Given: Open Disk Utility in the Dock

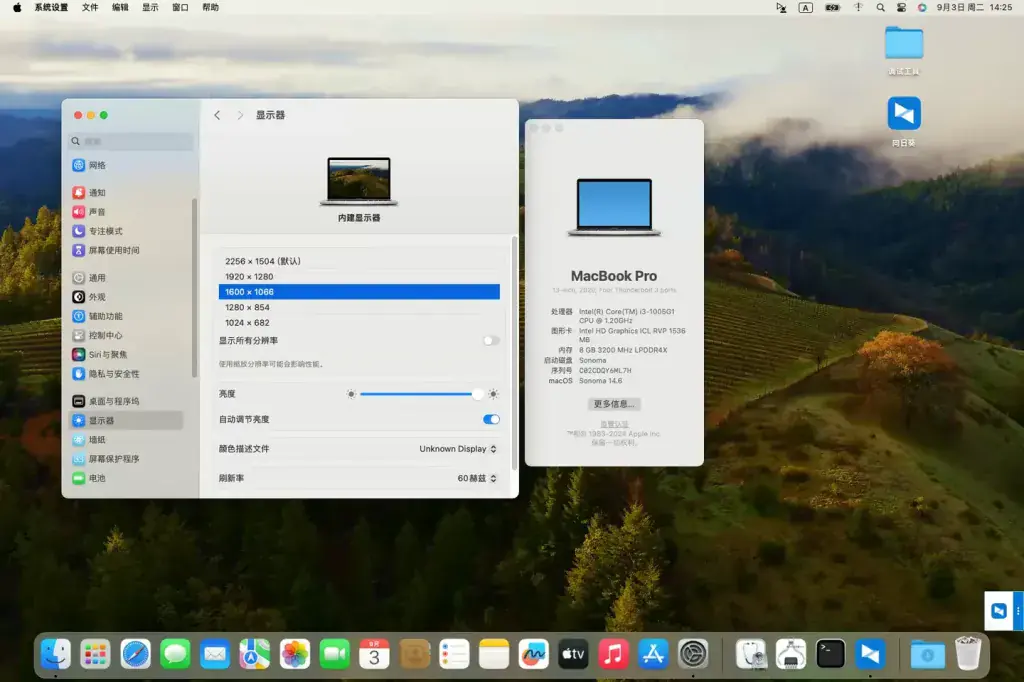Looking at the screenshot, I should (750, 654).
